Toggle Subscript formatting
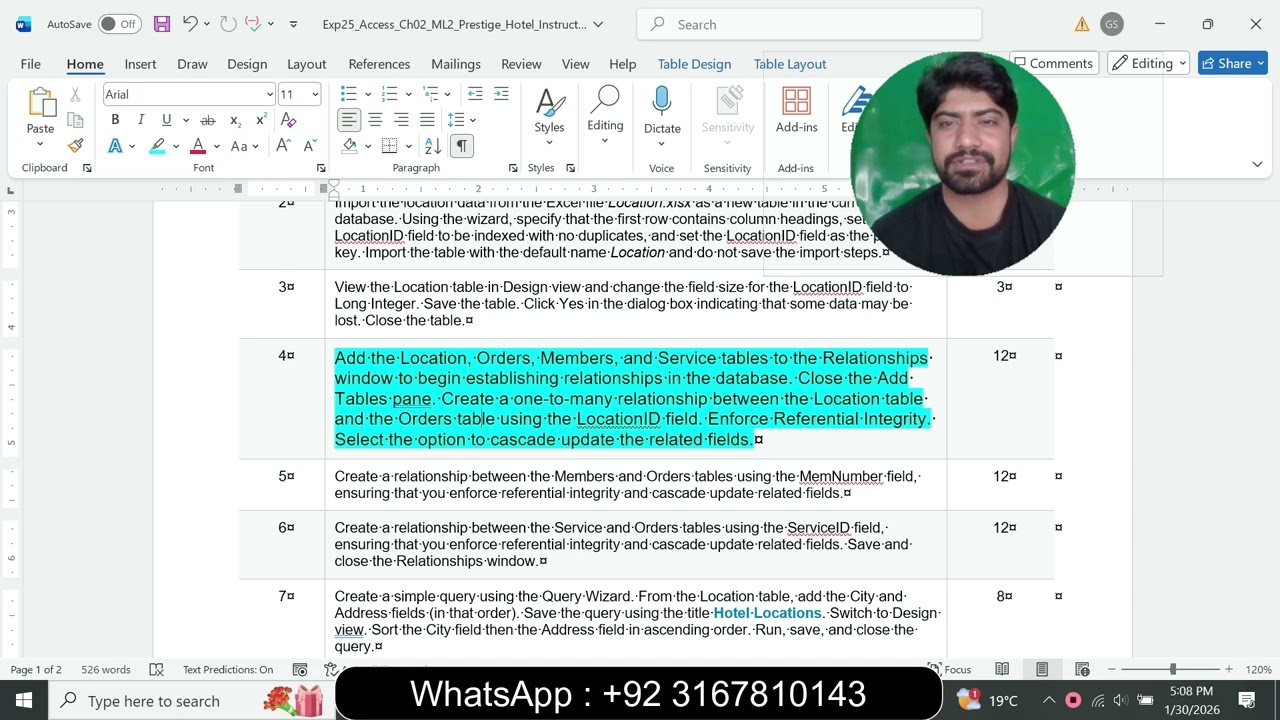1280x720 pixels. [235, 120]
